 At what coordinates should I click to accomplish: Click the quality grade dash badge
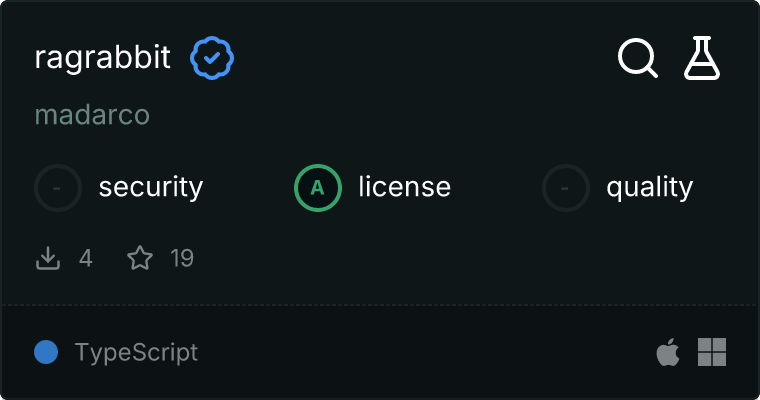click(x=566, y=187)
